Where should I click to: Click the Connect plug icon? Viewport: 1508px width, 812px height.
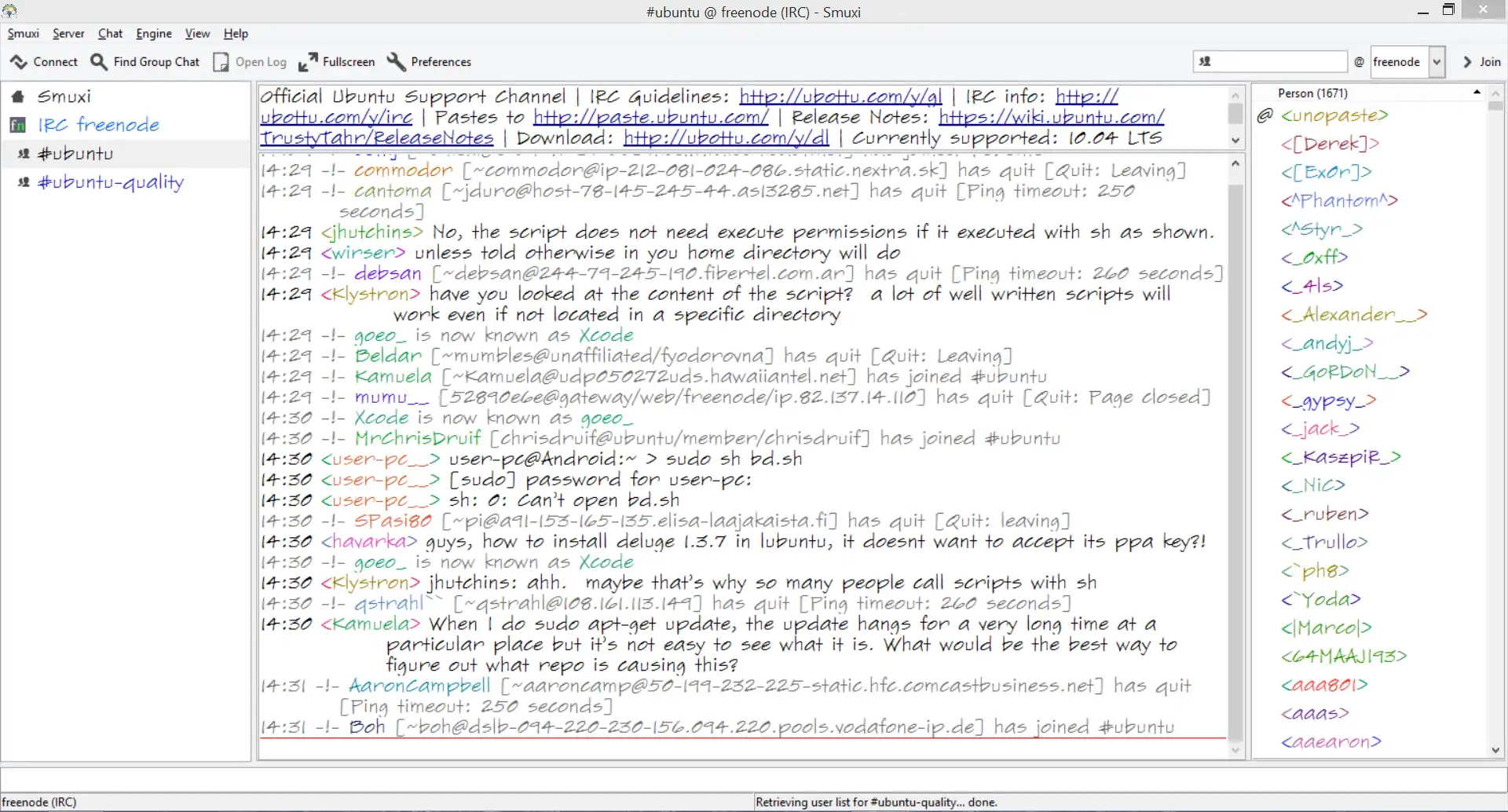[x=19, y=62]
